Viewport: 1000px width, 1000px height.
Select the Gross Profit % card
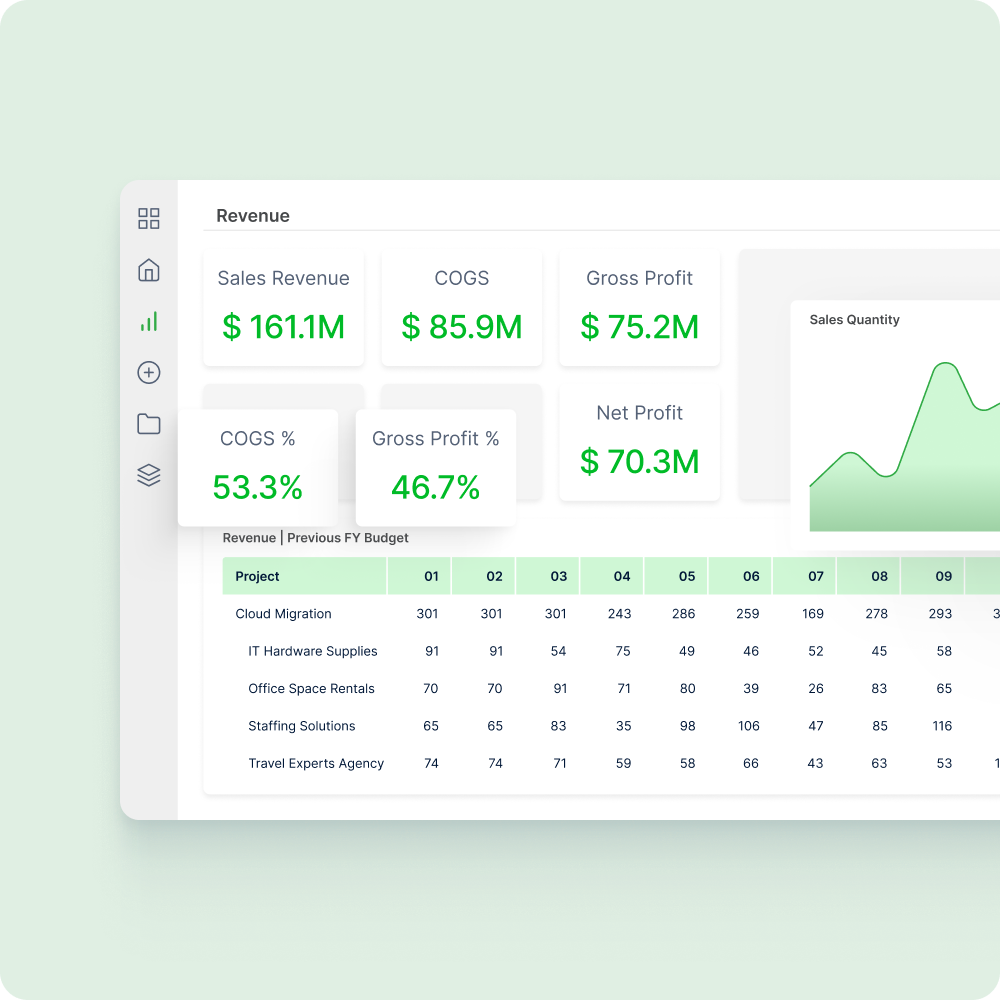(435, 467)
